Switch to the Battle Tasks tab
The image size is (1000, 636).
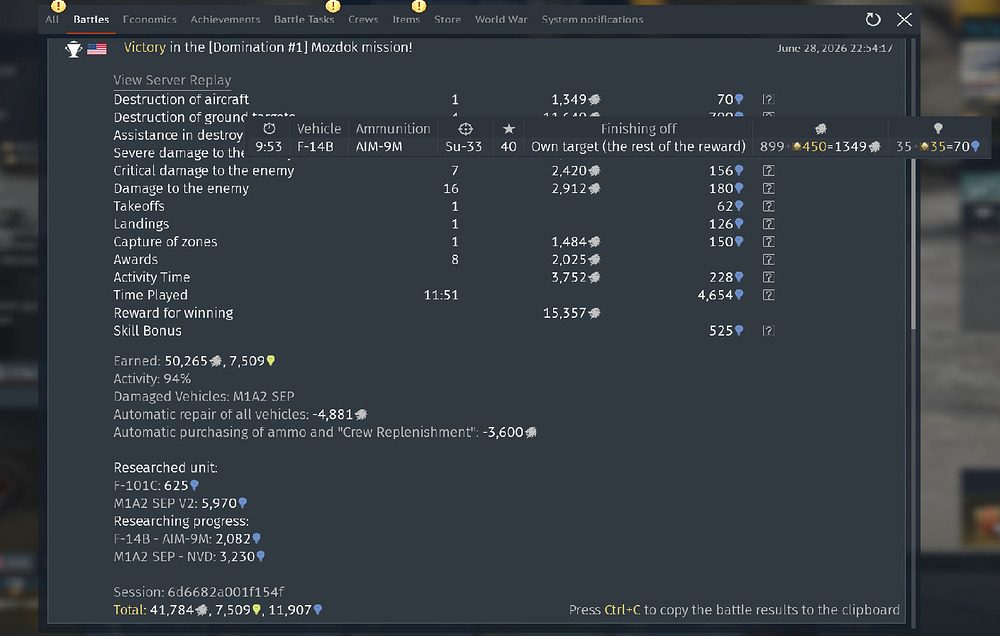pyautogui.click(x=304, y=20)
